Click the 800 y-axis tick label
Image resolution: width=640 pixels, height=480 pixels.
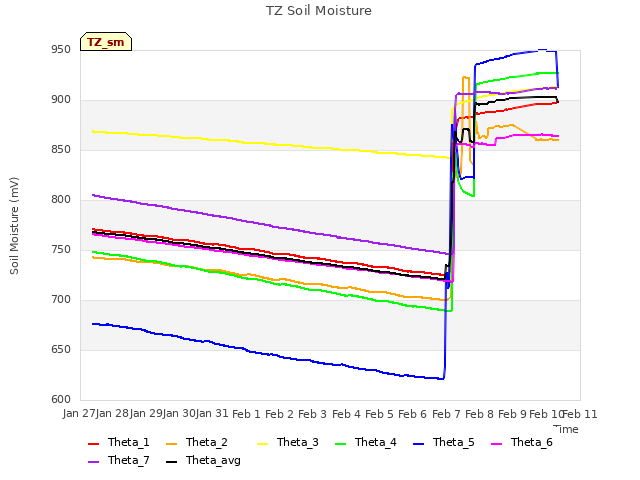click(x=61, y=200)
